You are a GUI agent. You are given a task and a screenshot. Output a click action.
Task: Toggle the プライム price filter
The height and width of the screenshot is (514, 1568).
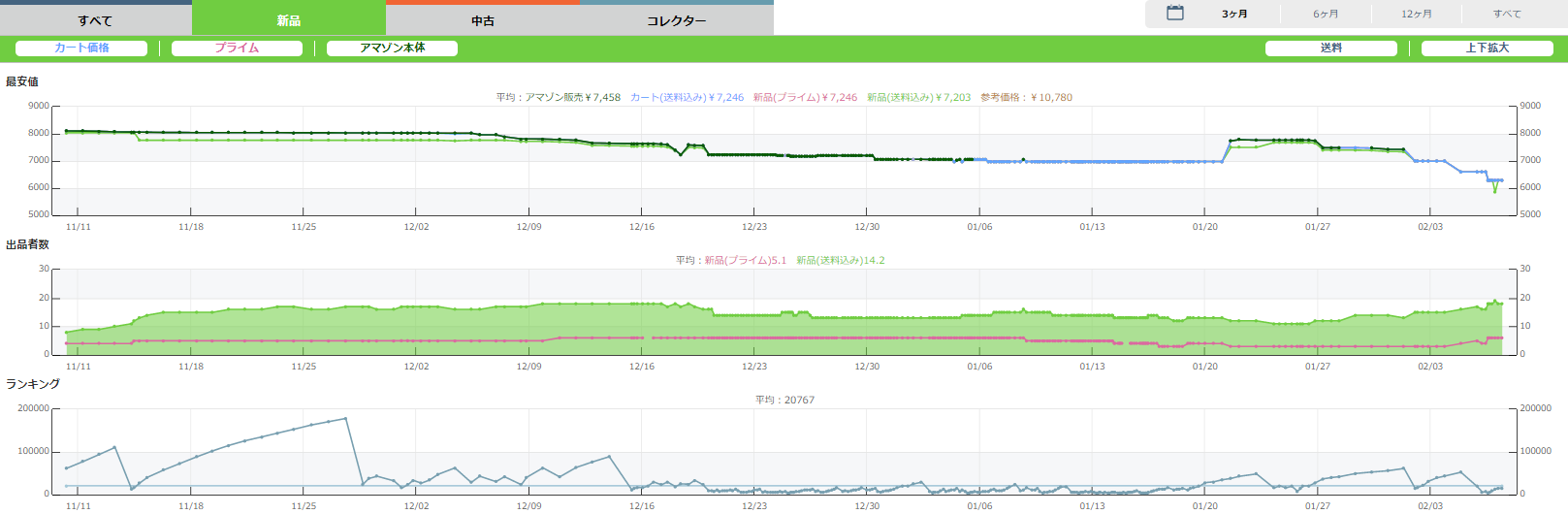(x=237, y=48)
